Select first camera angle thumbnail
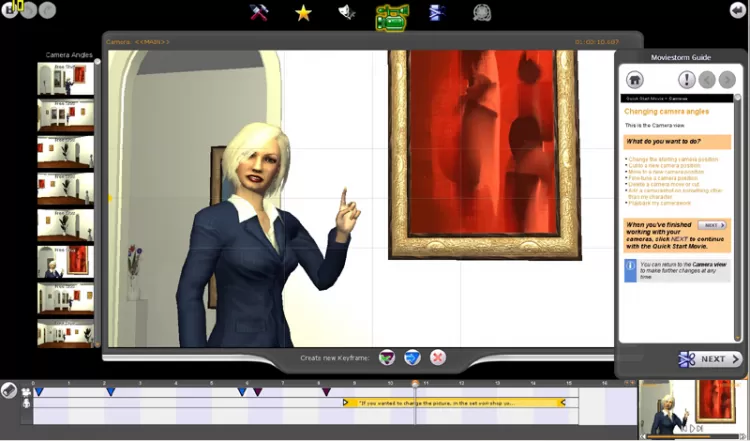750x441 pixels. (x=66, y=79)
